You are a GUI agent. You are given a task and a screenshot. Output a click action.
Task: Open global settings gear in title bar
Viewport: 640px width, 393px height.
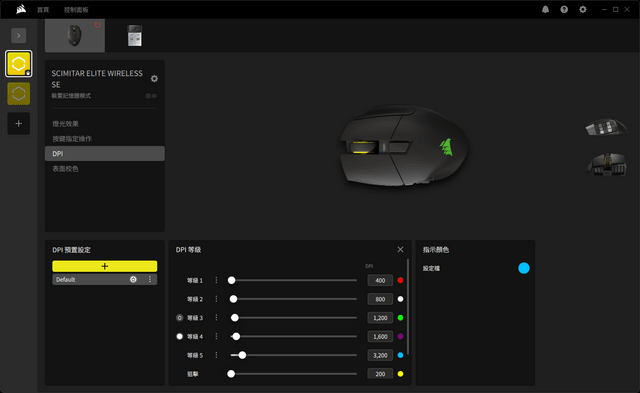(583, 9)
